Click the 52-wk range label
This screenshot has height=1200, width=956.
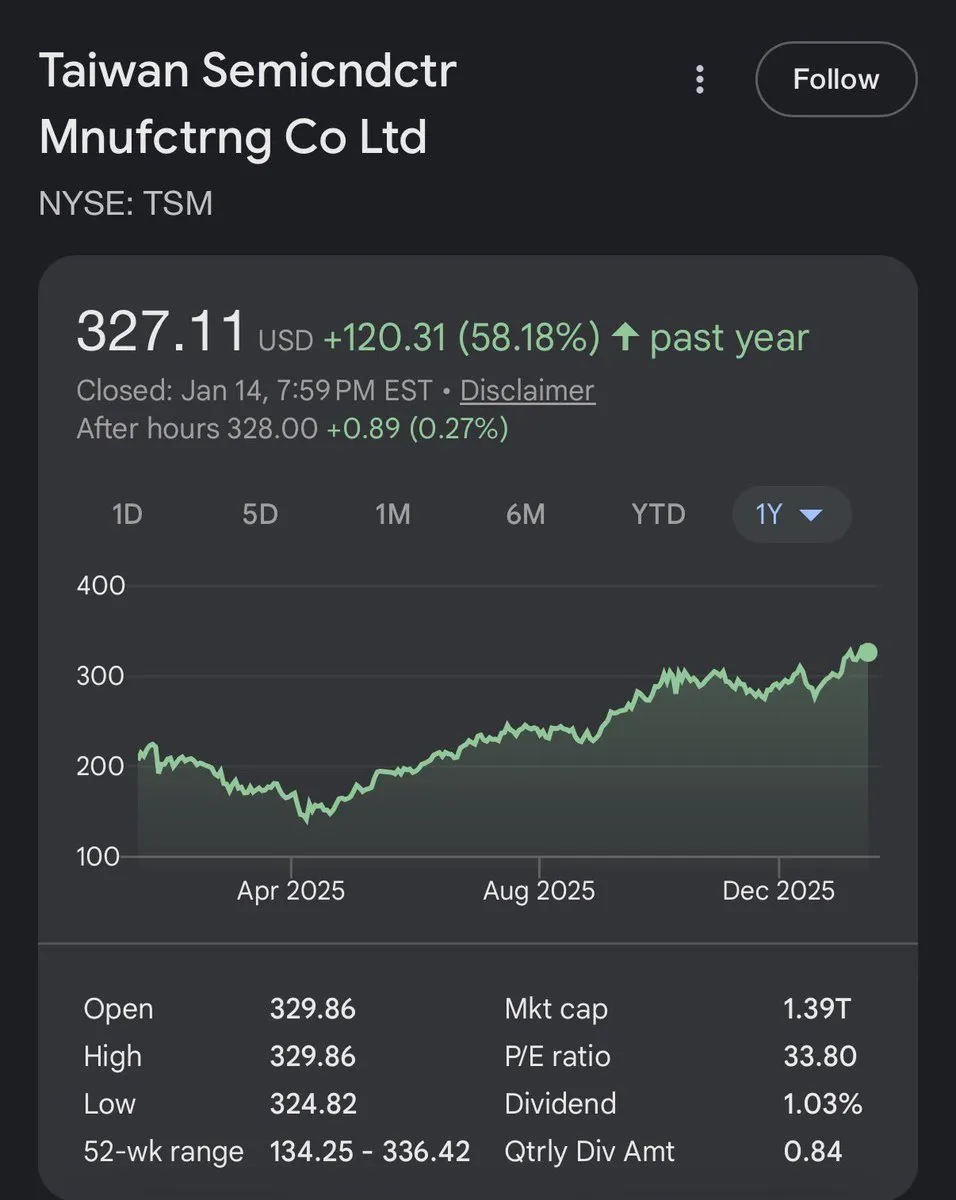[x=164, y=1153]
